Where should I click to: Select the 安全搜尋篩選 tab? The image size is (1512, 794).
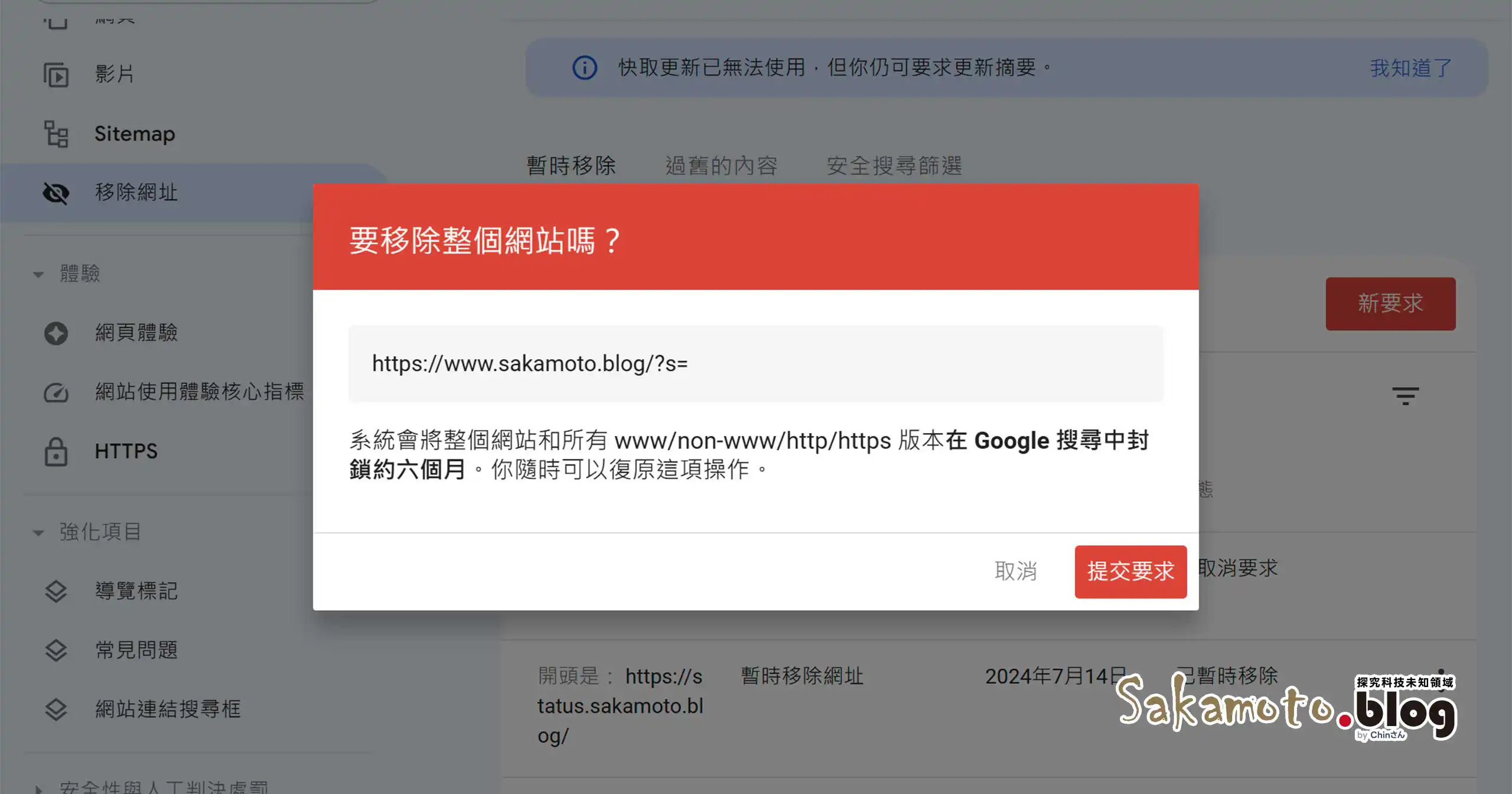point(894,166)
